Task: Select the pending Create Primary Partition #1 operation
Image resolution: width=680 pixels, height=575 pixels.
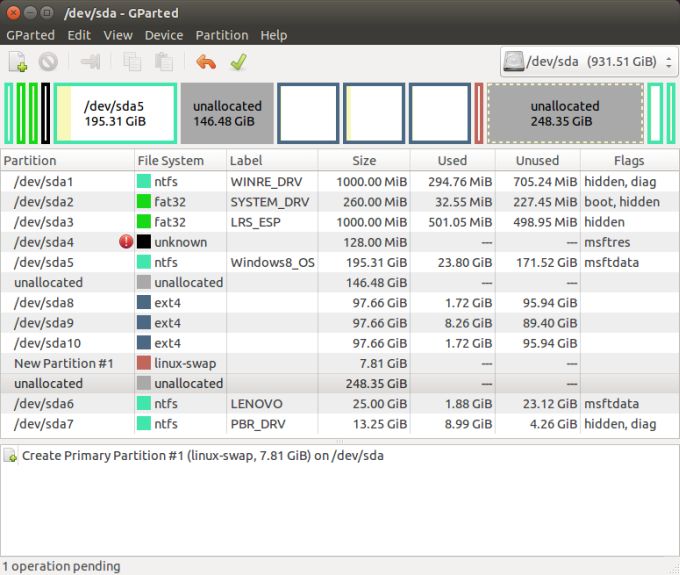Action: (x=203, y=456)
